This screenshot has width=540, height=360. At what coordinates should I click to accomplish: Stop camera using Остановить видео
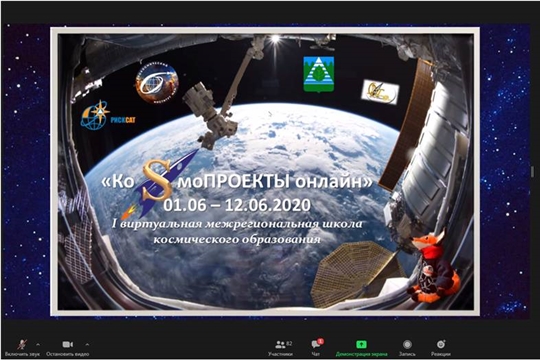tap(68, 348)
